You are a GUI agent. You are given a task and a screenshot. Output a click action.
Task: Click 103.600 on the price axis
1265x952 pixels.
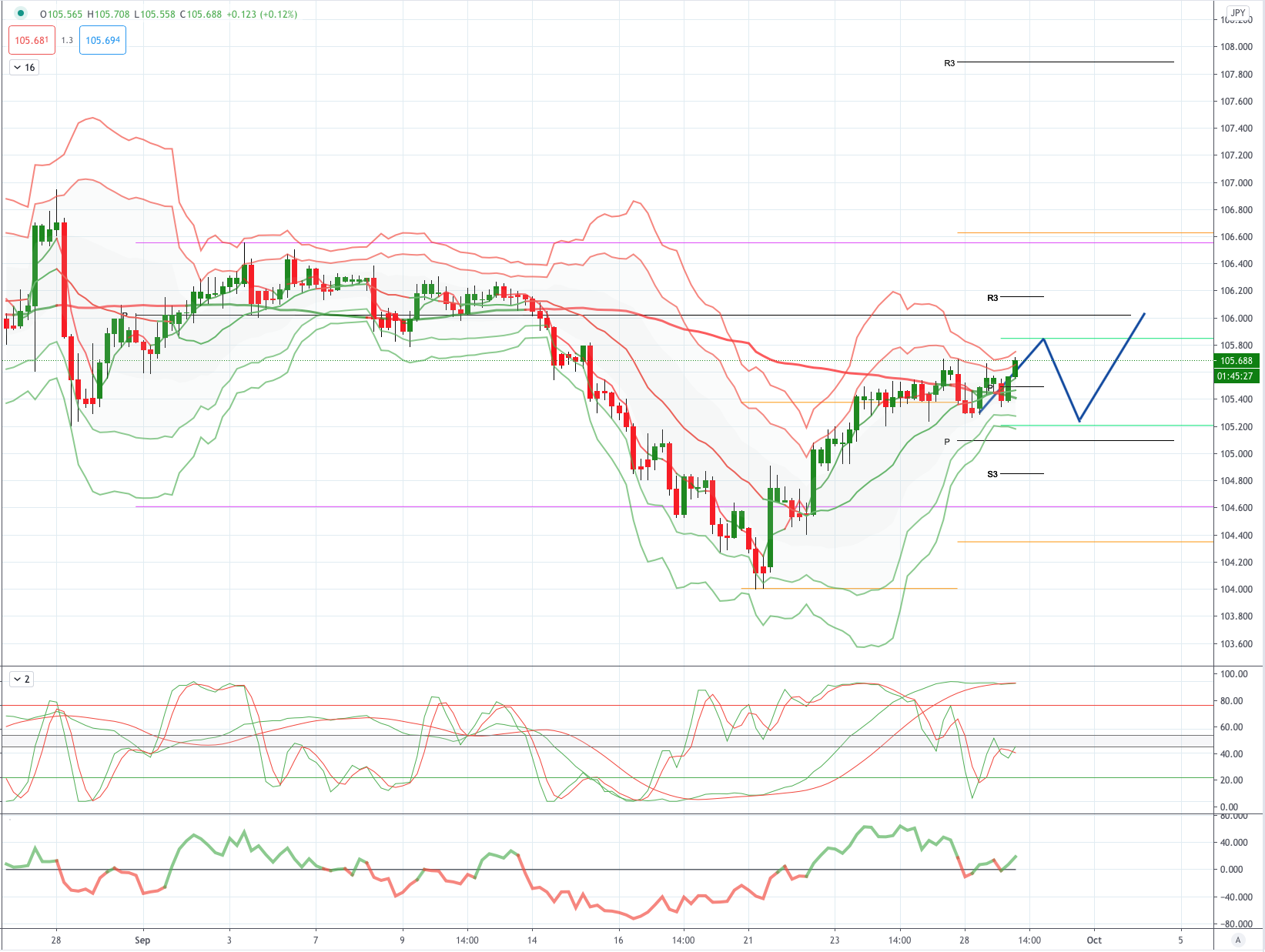1237,644
